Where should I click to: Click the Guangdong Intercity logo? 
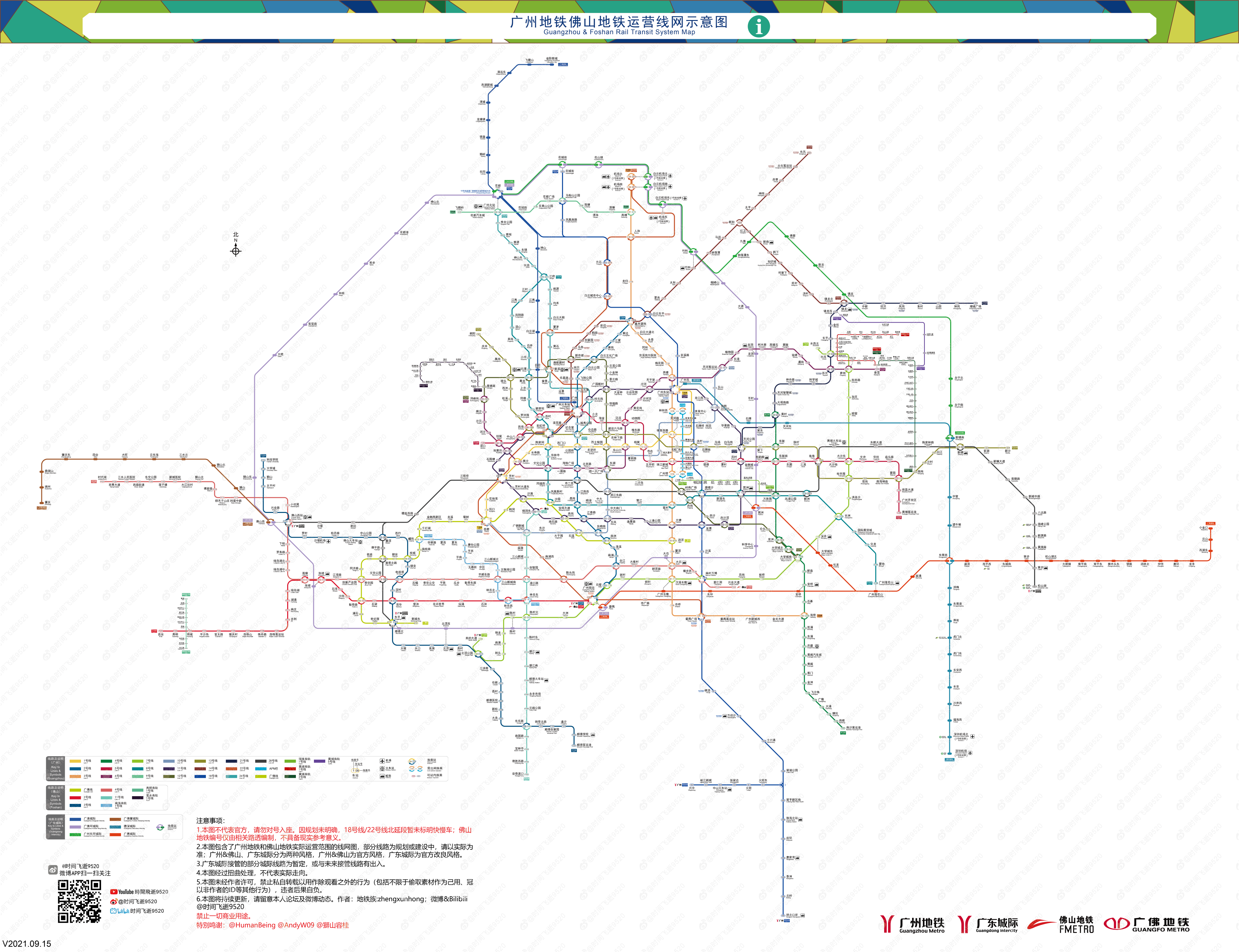[988, 925]
